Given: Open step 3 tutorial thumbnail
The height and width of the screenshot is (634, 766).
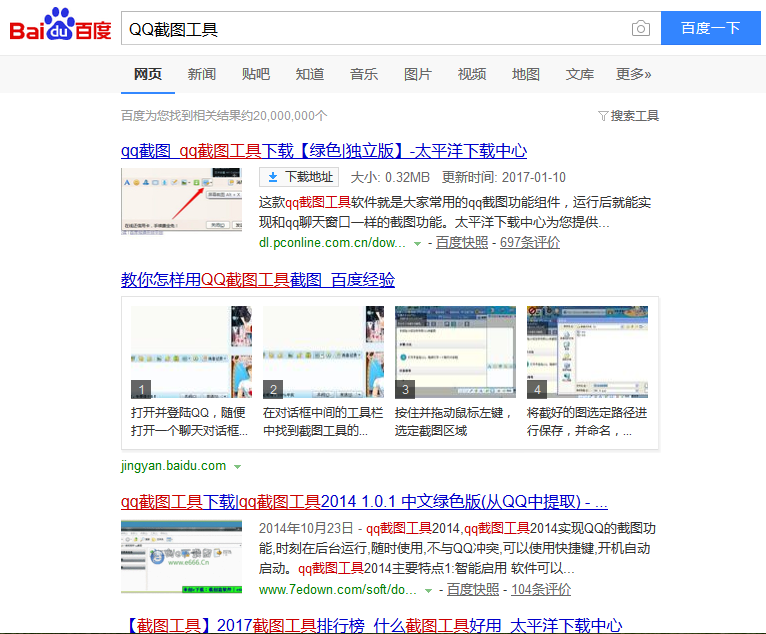Looking at the screenshot, I should click(455, 352).
